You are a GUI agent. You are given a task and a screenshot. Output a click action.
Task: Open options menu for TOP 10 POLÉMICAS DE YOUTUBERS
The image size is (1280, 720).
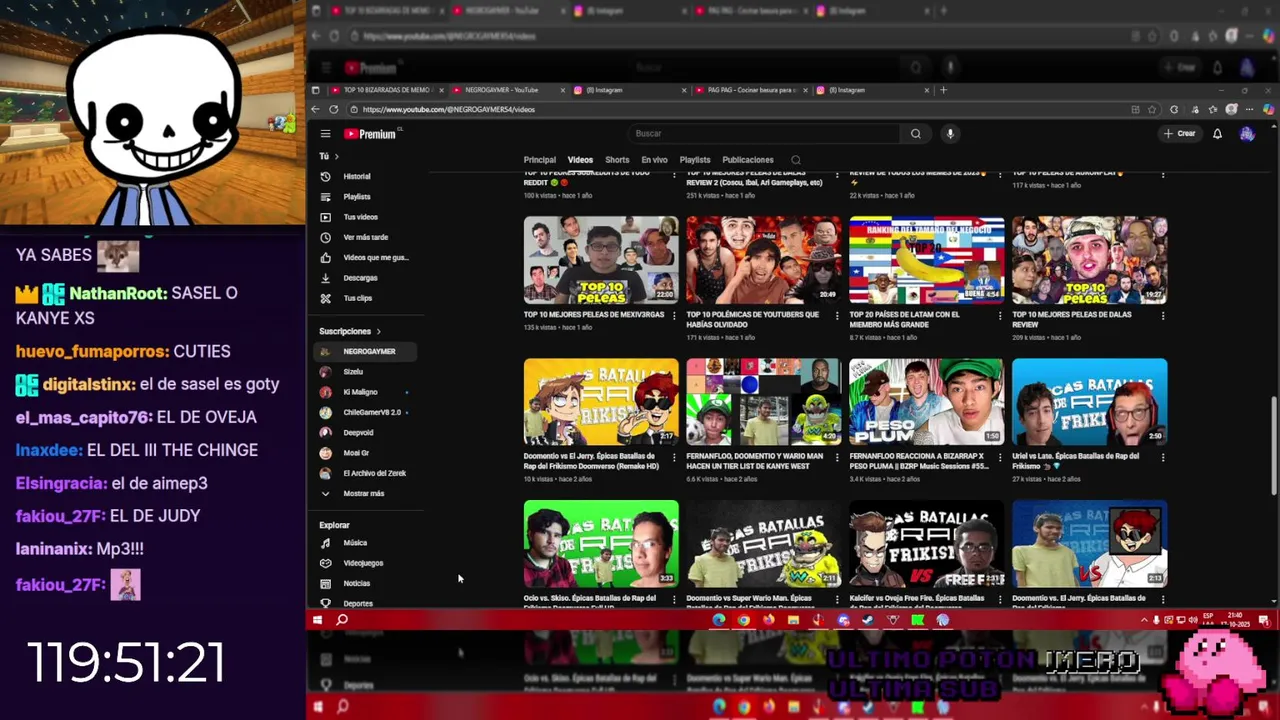pos(836,316)
